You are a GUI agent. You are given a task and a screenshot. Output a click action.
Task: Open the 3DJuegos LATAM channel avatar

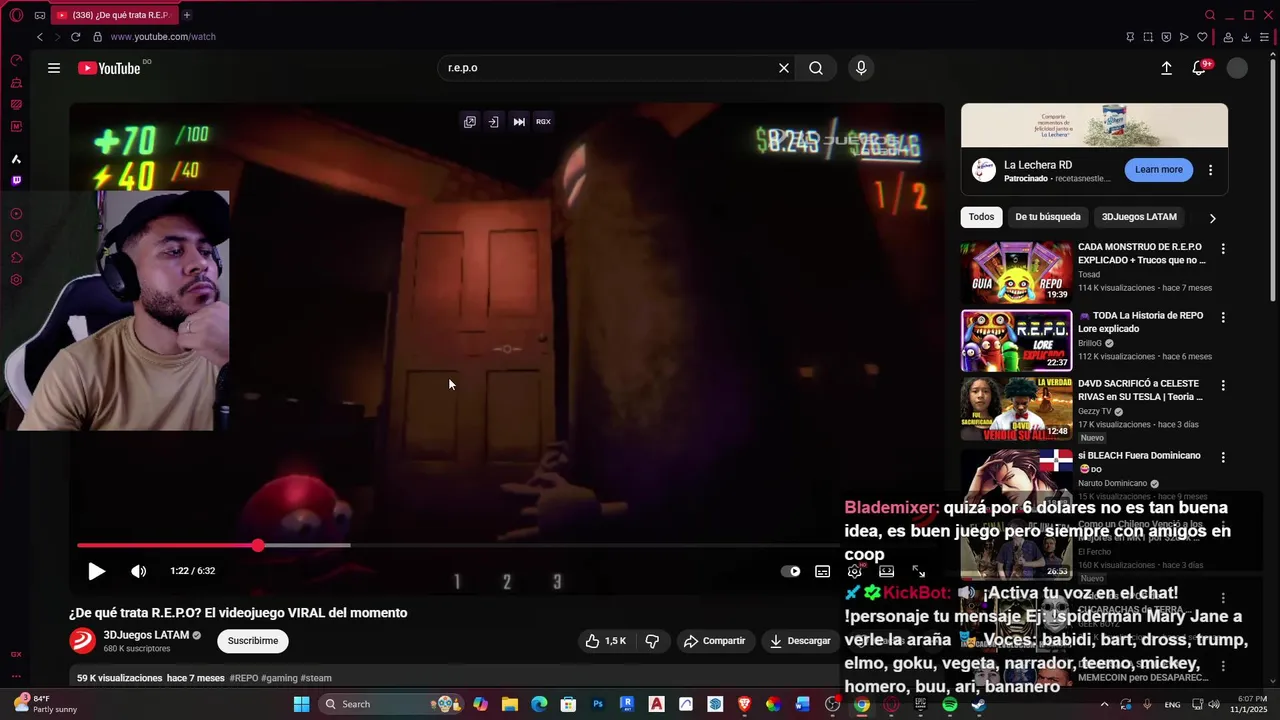coord(82,641)
